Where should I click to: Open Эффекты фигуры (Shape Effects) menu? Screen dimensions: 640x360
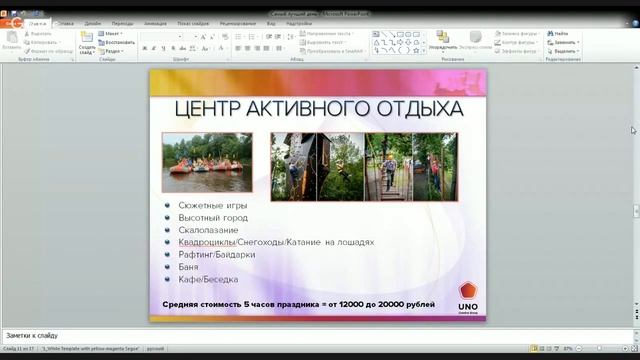(518, 51)
